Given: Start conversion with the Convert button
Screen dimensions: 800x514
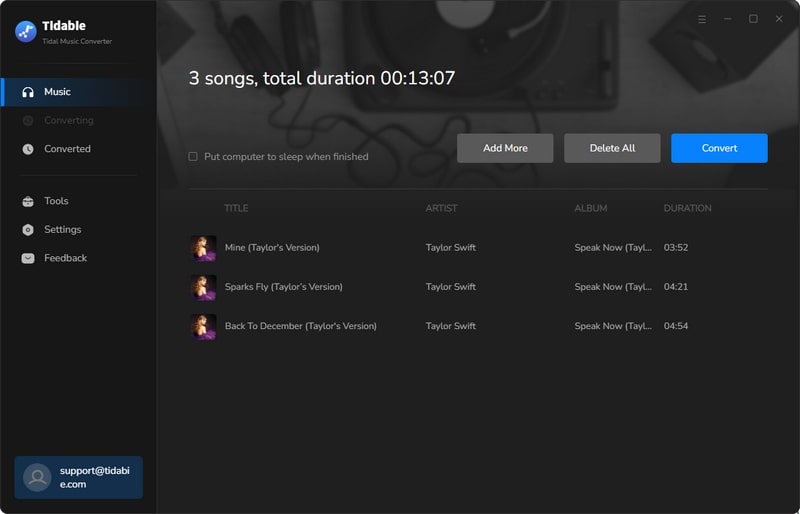Looking at the screenshot, I should point(719,148).
